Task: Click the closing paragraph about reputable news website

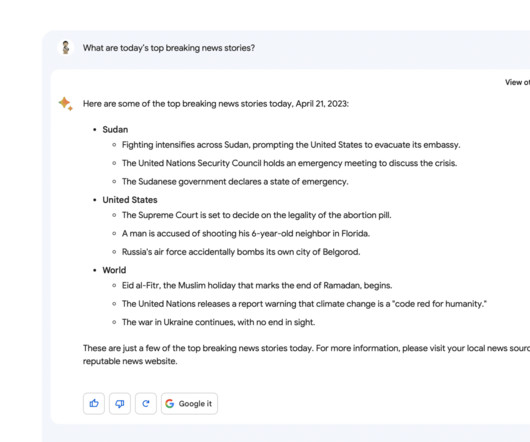Action: 306,354
